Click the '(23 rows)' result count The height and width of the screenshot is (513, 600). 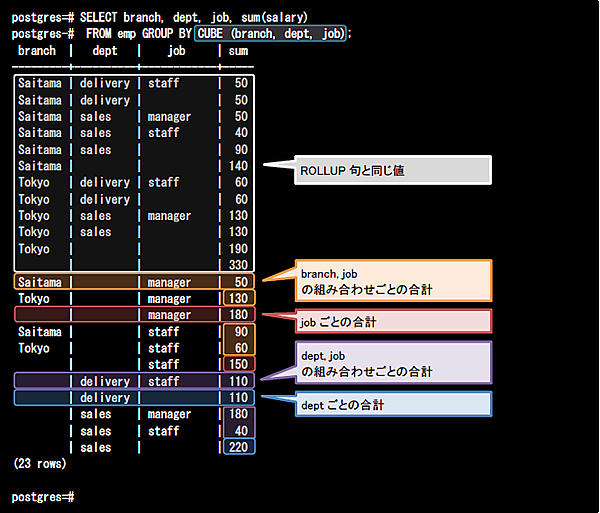click(40, 464)
